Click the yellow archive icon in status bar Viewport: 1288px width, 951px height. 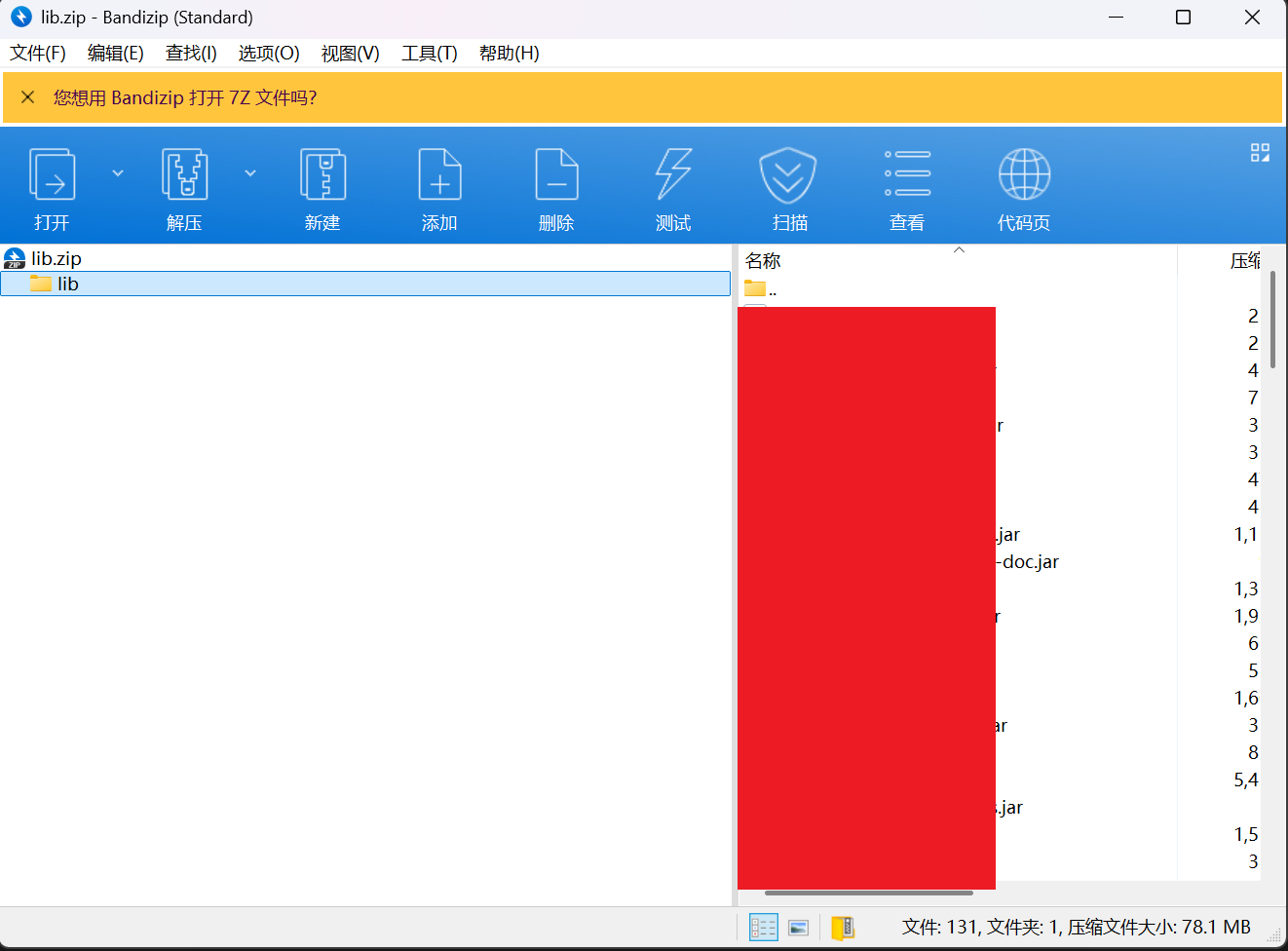coord(843,927)
